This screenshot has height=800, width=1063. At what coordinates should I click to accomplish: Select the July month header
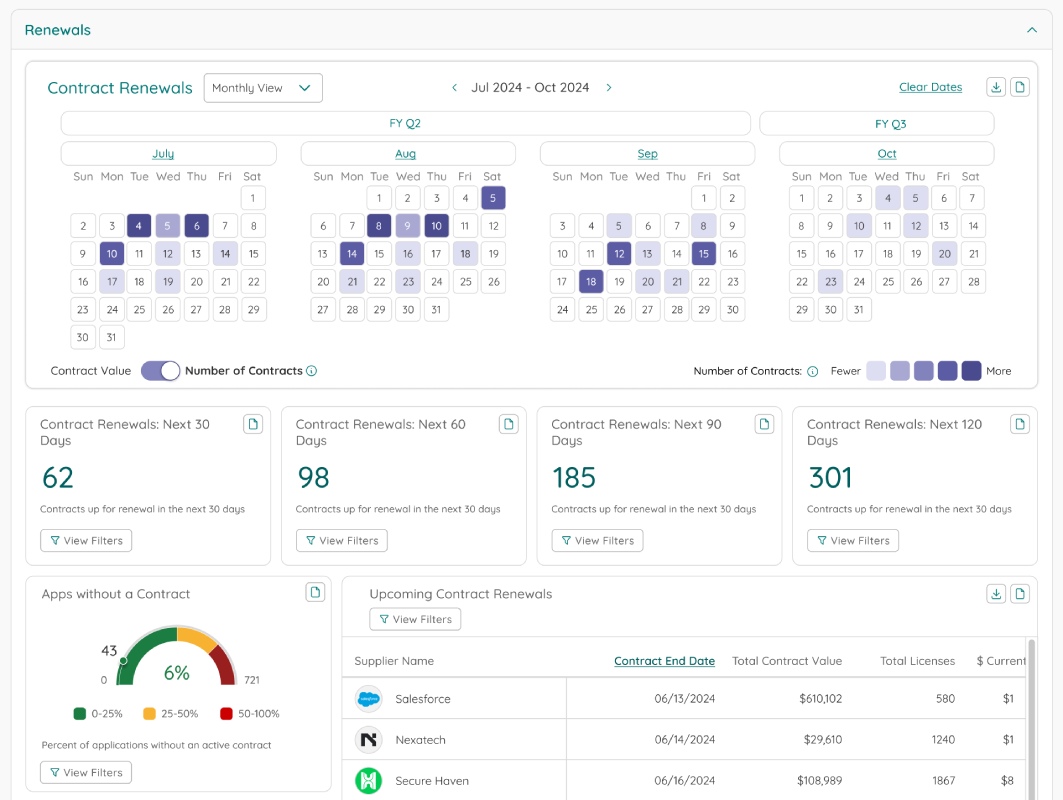coord(163,154)
